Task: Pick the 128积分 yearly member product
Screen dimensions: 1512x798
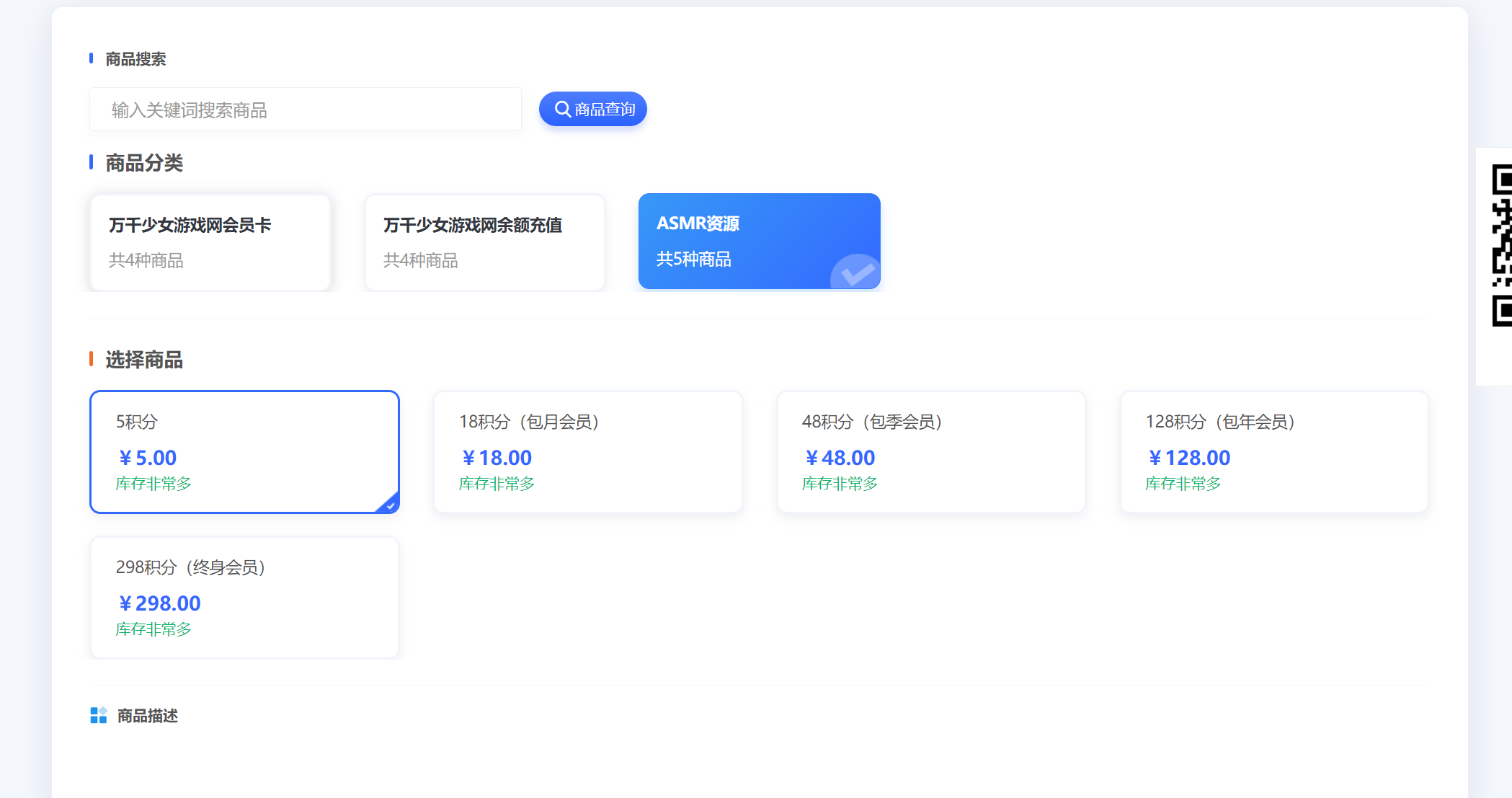Action: click(x=1273, y=451)
